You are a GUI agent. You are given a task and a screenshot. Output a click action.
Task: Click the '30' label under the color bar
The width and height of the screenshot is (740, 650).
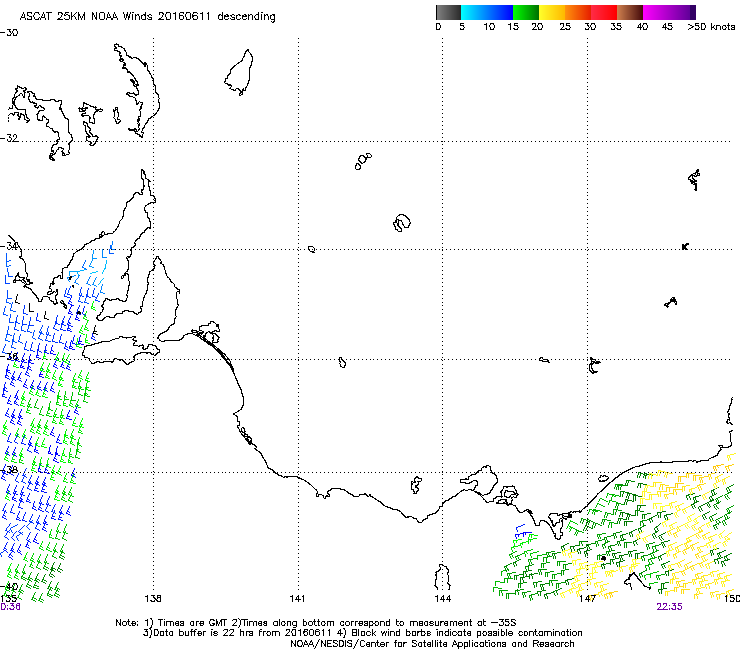click(590, 27)
